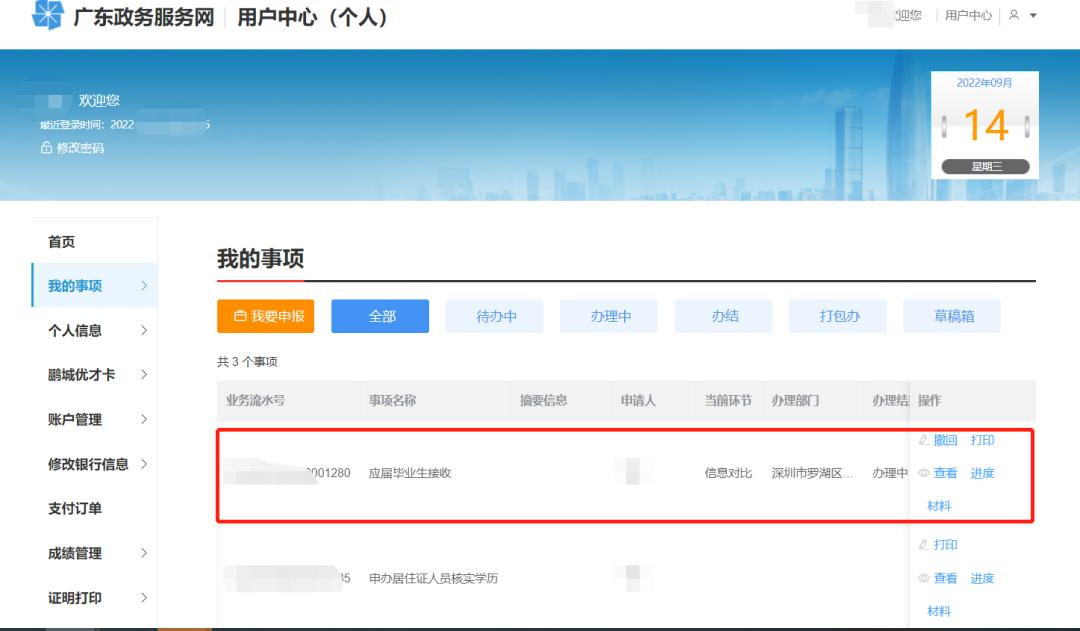The height and width of the screenshot is (631, 1080).
Task: Click the 我要申报 button
Action: tap(267, 315)
